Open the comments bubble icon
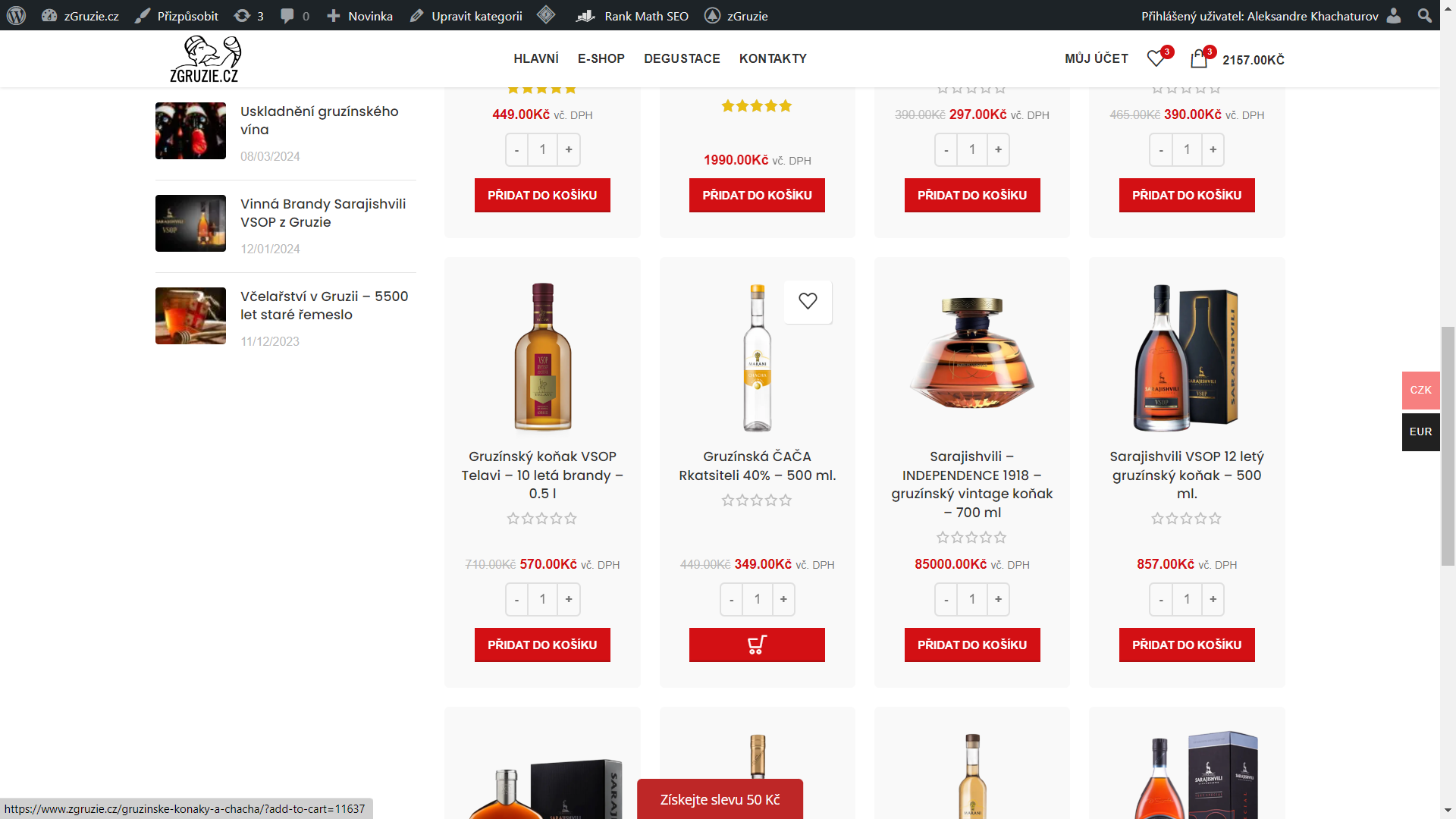The height and width of the screenshot is (819, 1456). (287, 16)
